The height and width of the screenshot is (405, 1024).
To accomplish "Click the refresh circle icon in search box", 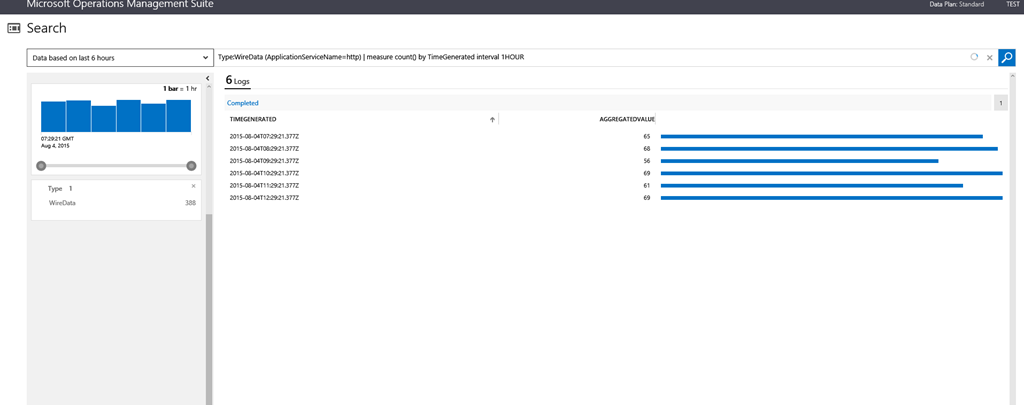I will pyautogui.click(x=974, y=58).
